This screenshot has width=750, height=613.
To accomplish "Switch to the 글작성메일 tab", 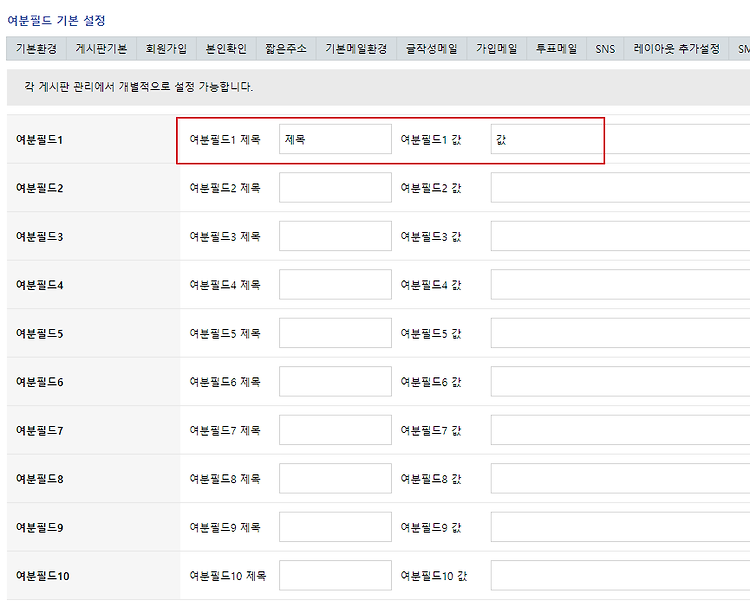I will pos(432,49).
